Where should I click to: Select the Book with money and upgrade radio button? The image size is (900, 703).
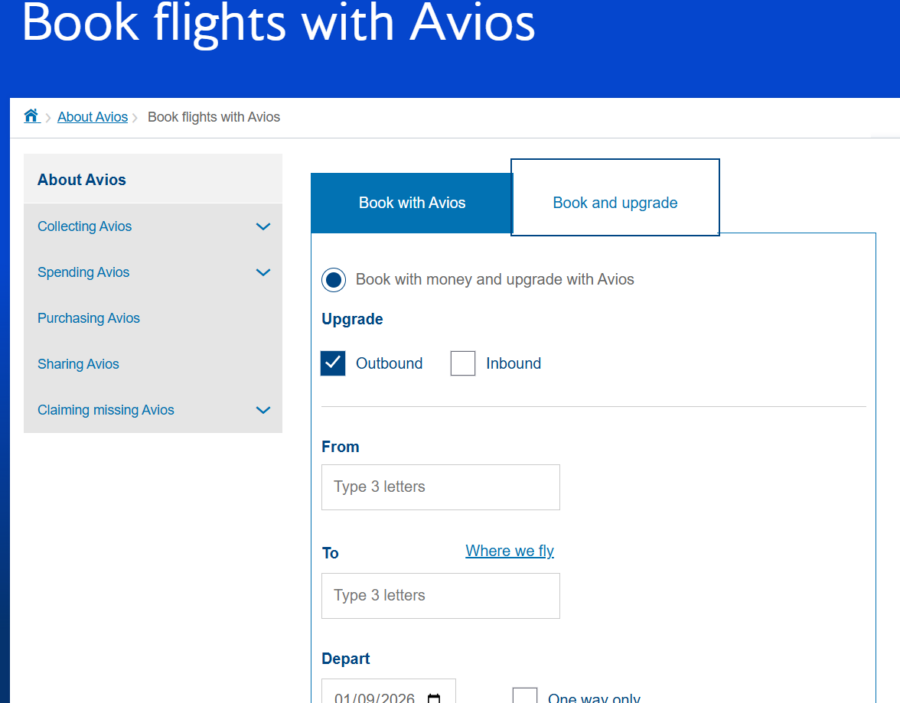tap(333, 280)
